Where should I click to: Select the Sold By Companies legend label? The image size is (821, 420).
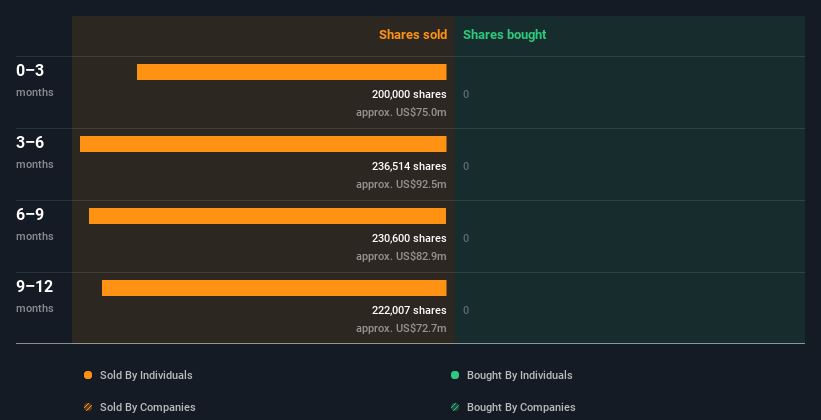point(148,407)
